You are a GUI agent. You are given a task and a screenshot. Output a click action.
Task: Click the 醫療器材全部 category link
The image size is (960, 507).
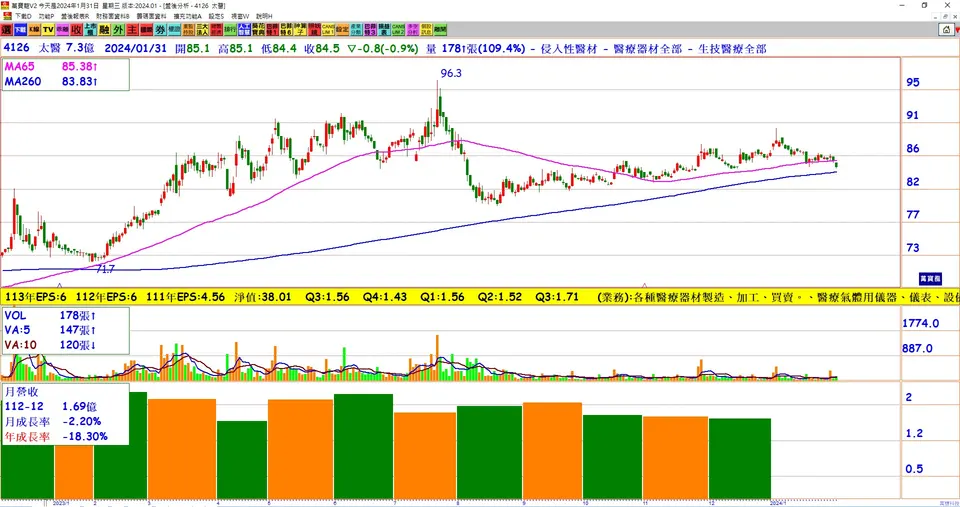point(647,48)
